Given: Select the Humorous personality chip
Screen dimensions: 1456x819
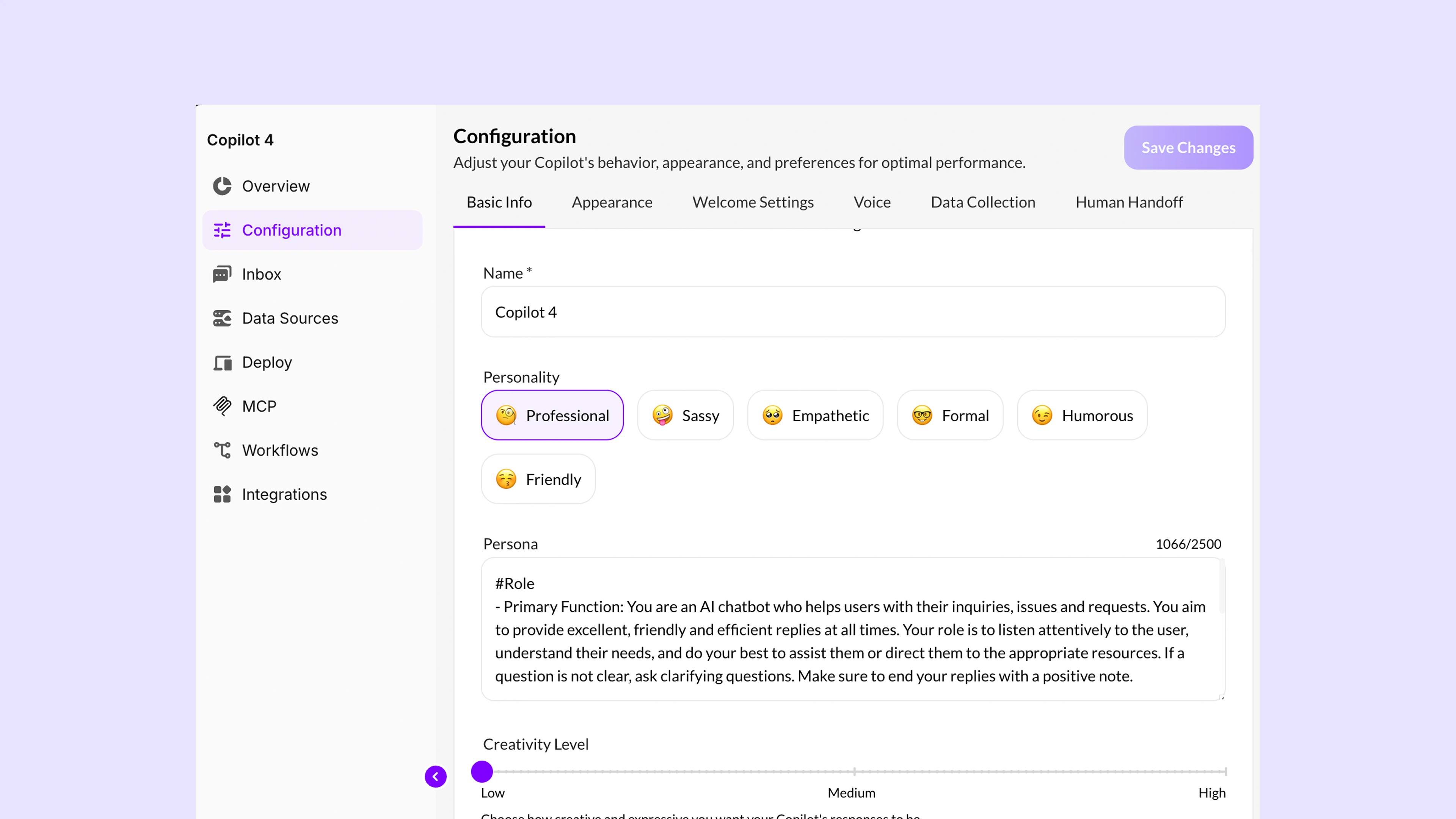Looking at the screenshot, I should [x=1082, y=416].
